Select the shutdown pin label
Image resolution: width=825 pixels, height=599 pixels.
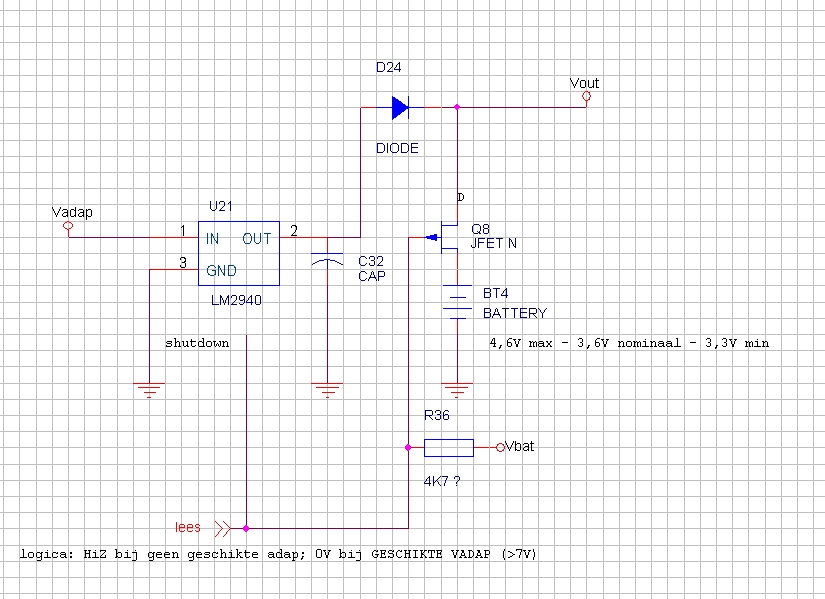[197, 342]
